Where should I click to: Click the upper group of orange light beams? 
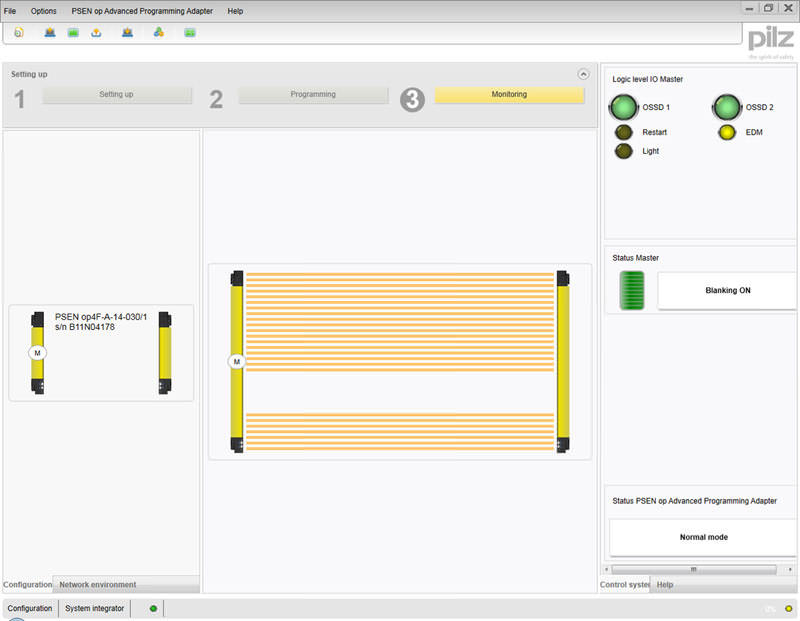click(x=400, y=322)
